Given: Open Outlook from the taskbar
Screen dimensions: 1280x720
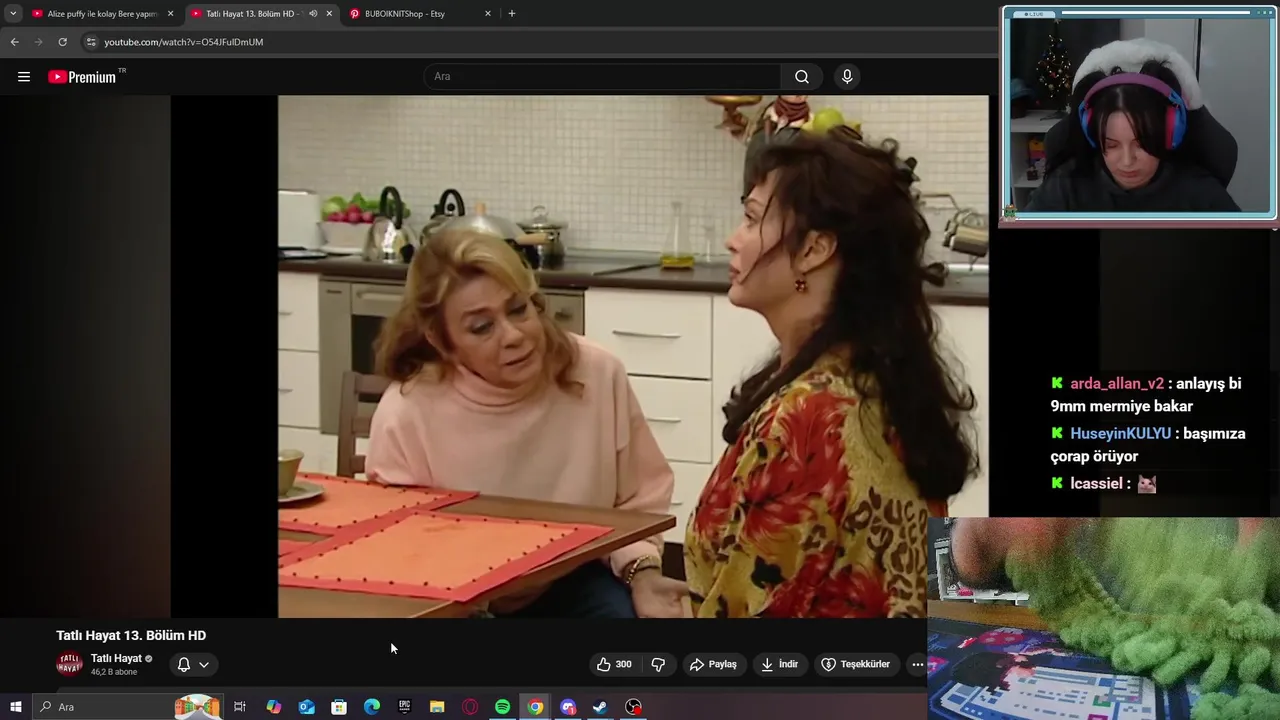Looking at the screenshot, I should (x=306, y=707).
